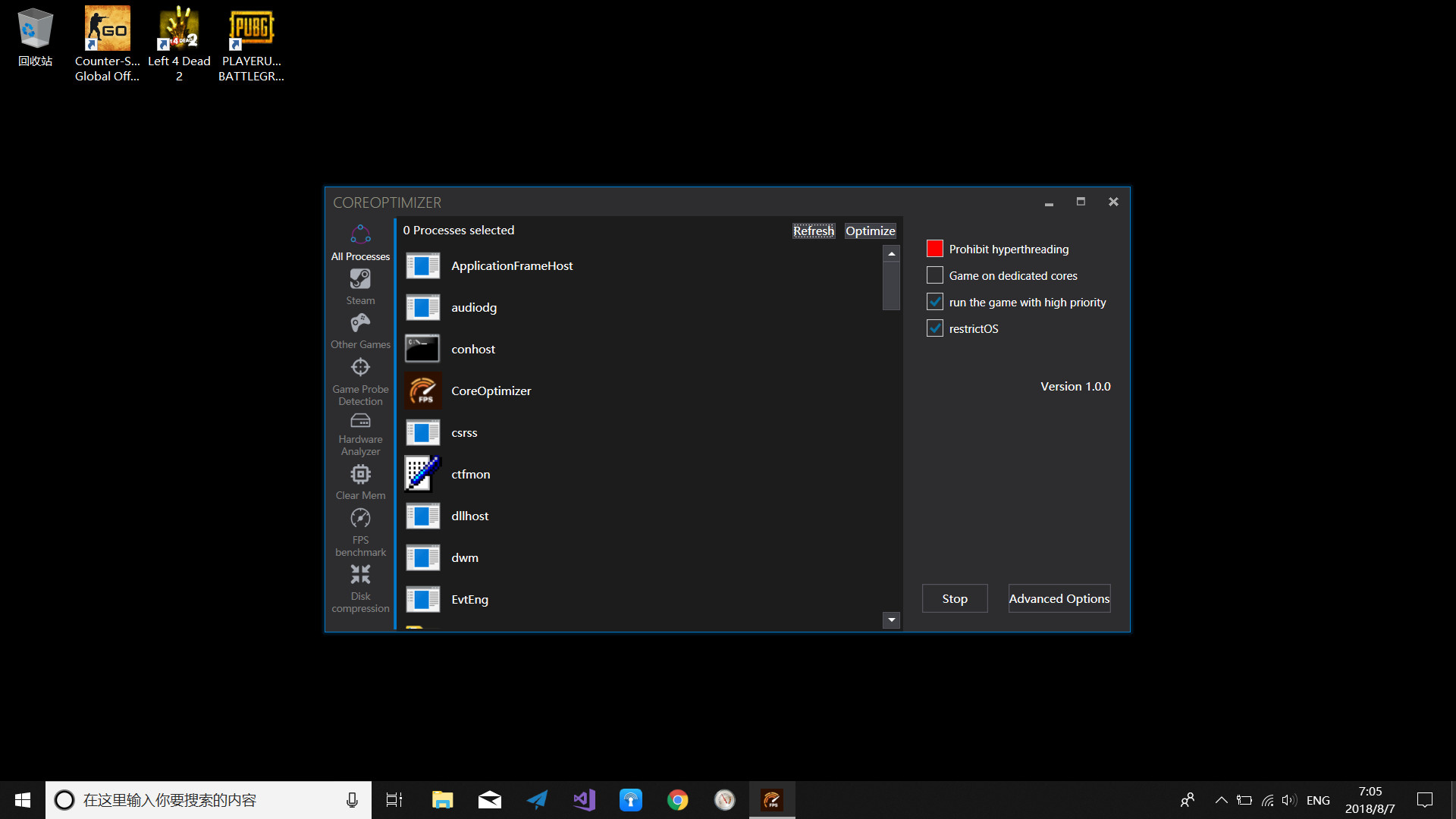Click the scrollbar up arrow
This screenshot has width=1456, height=819.
pyautogui.click(x=890, y=253)
